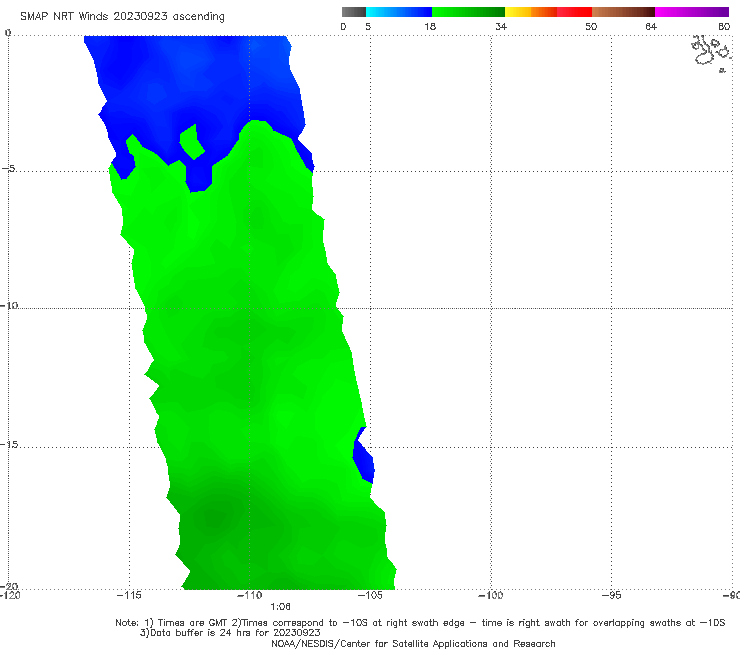Screen dimensions: 740x650
Task: Click the gray 0-5 segment of the color bar
Action: [354, 12]
